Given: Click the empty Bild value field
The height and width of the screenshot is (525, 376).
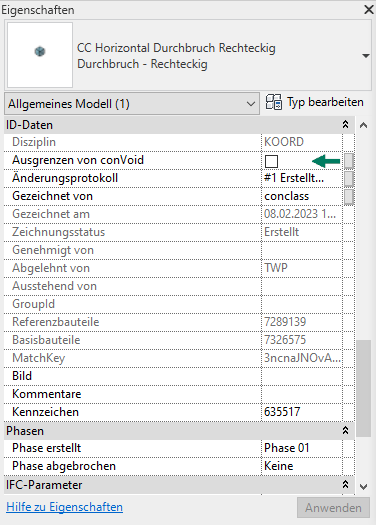Looking at the screenshot, I should 302,376.
